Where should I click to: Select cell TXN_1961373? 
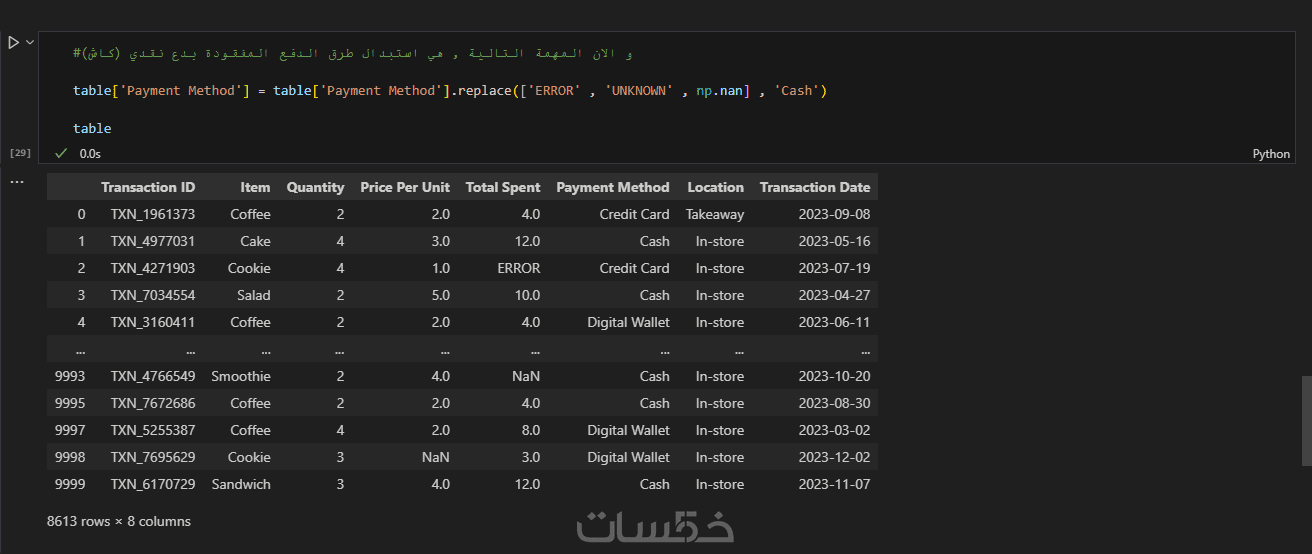[x=153, y=214]
